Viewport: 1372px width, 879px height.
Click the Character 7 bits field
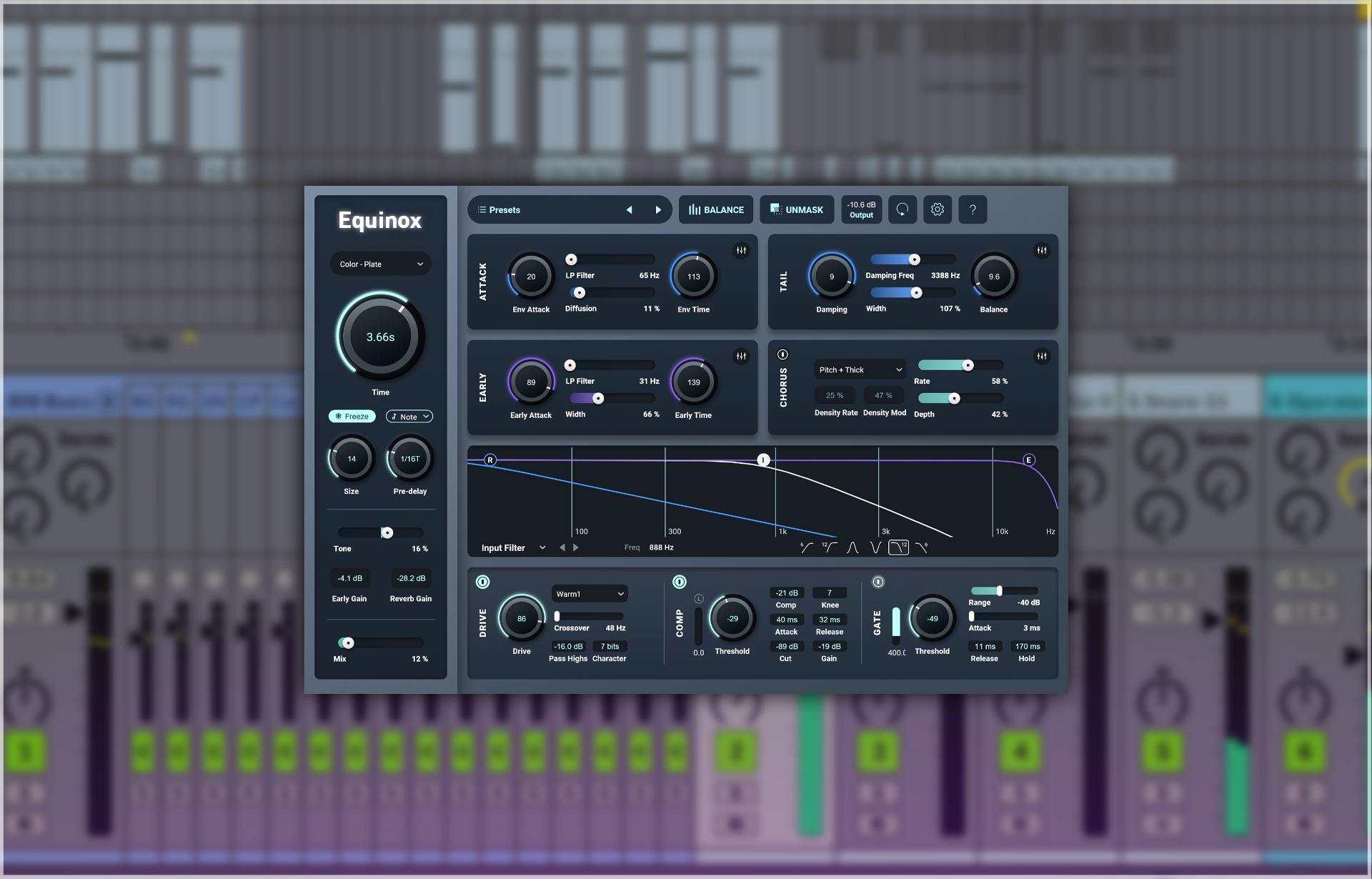coord(610,646)
